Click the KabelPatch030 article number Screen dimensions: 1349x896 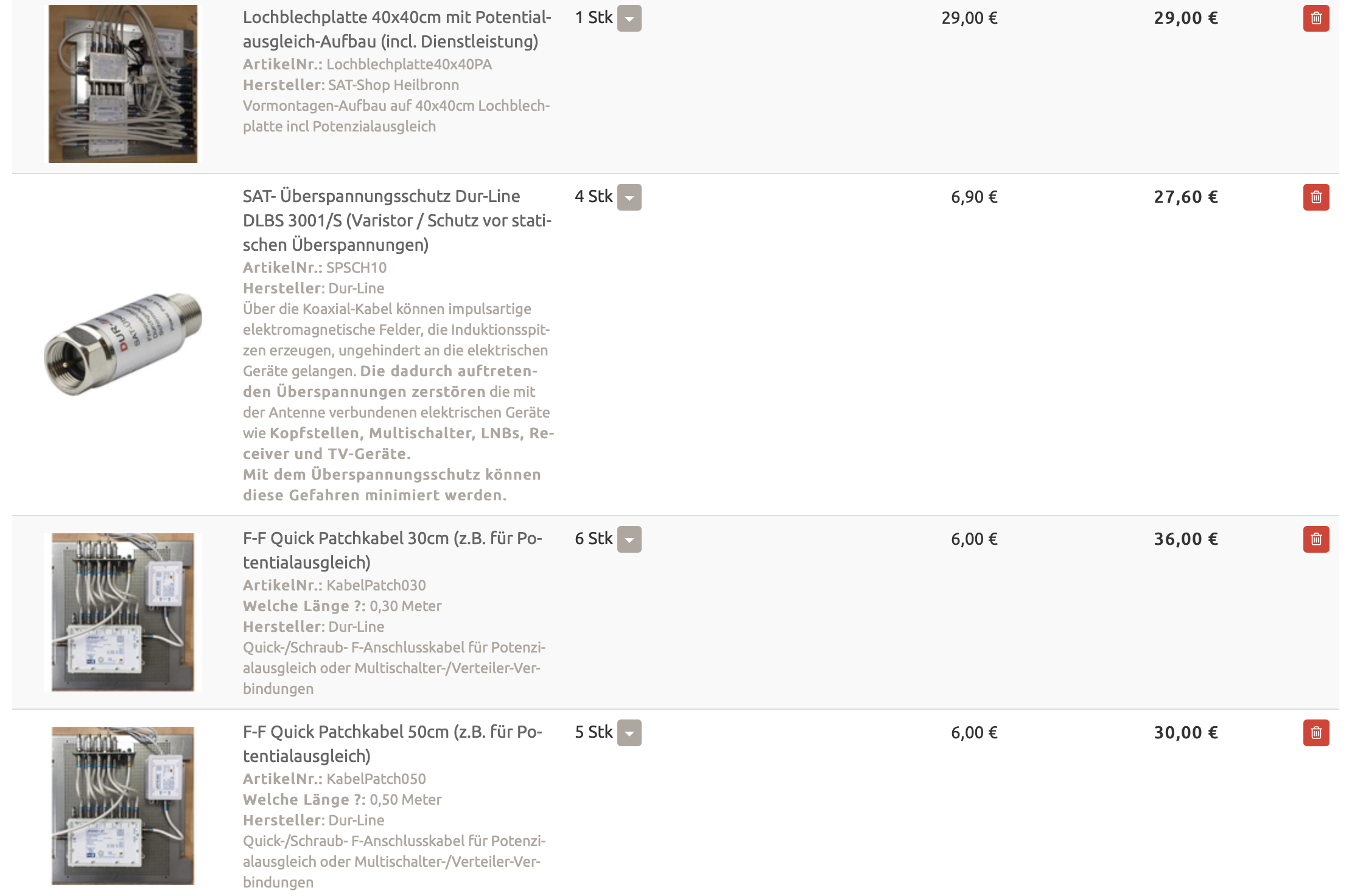tap(376, 586)
